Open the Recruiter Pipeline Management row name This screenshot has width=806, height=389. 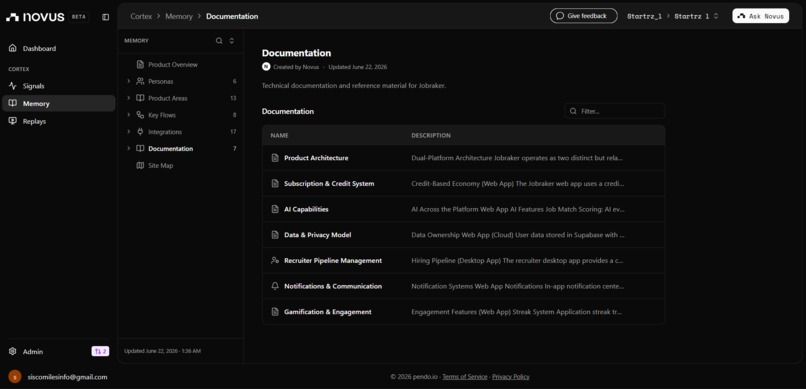point(333,261)
